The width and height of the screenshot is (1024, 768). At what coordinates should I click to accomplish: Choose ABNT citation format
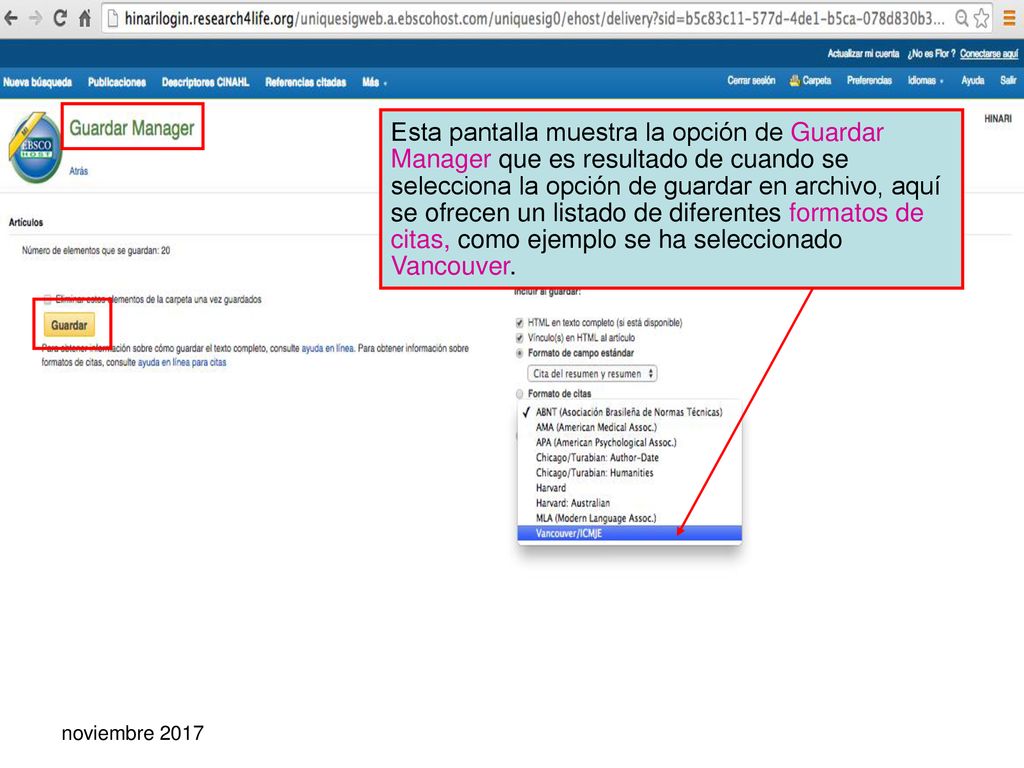pyautogui.click(x=629, y=412)
